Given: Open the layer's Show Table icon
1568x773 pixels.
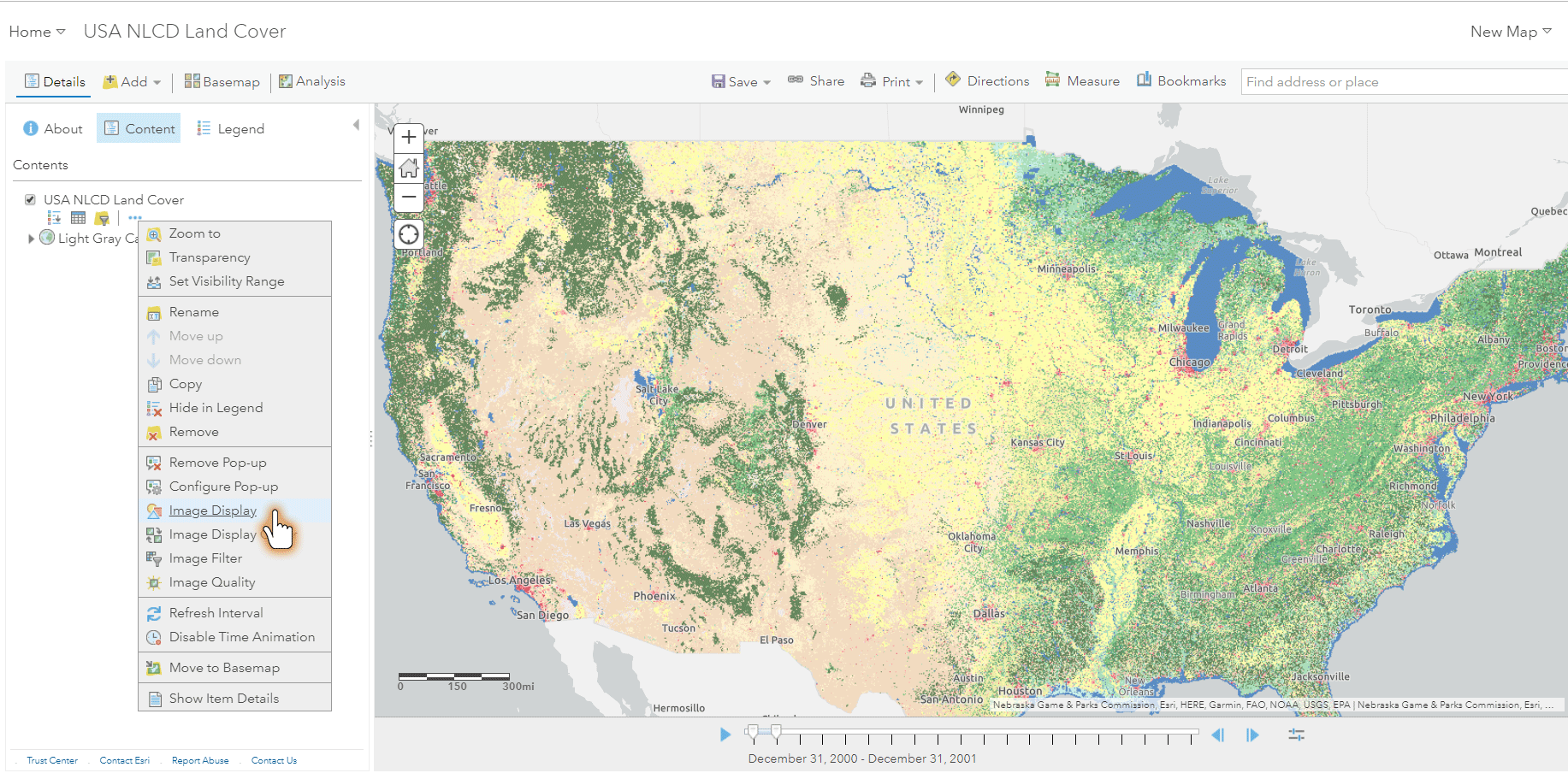Looking at the screenshot, I should 78,218.
